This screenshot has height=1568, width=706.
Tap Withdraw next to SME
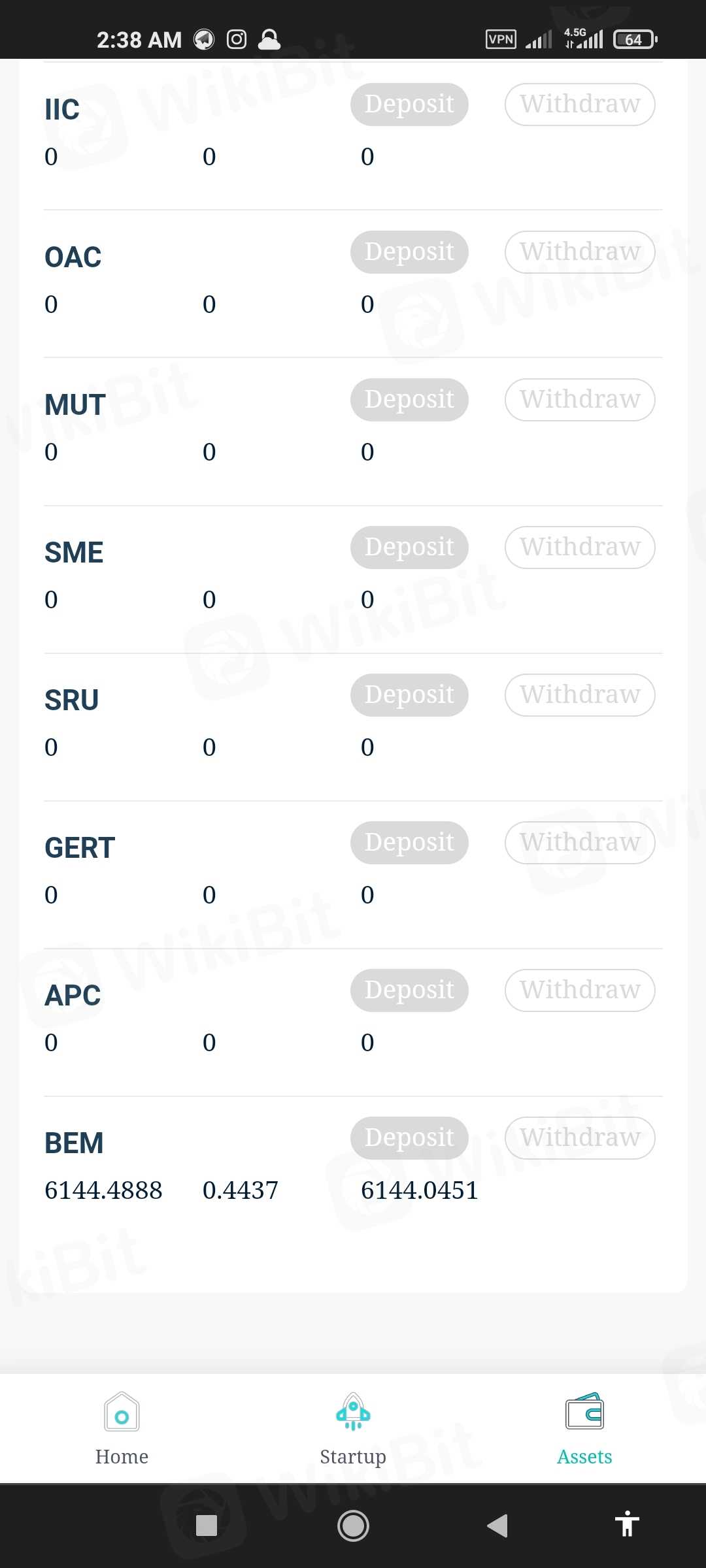pyautogui.click(x=580, y=547)
